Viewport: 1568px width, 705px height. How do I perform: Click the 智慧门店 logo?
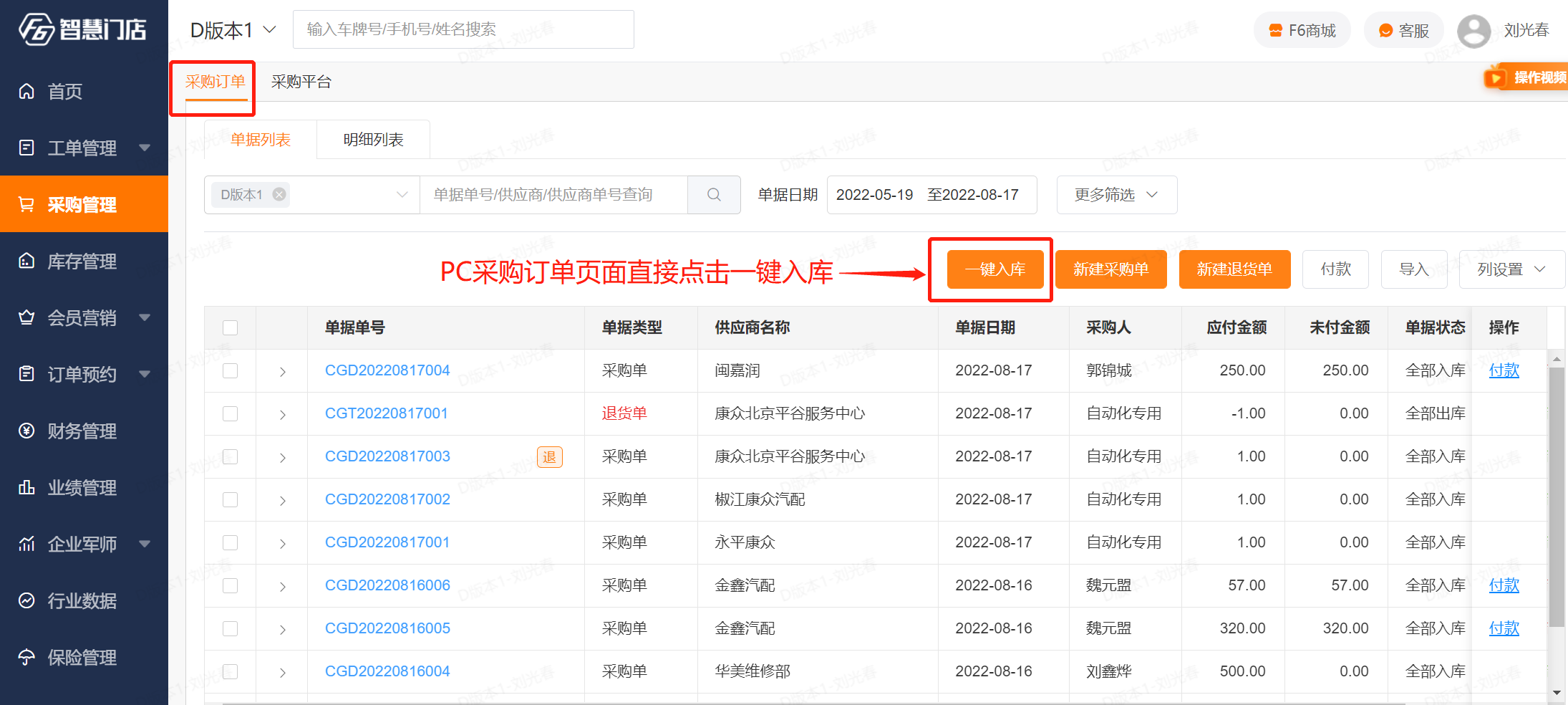[83, 29]
